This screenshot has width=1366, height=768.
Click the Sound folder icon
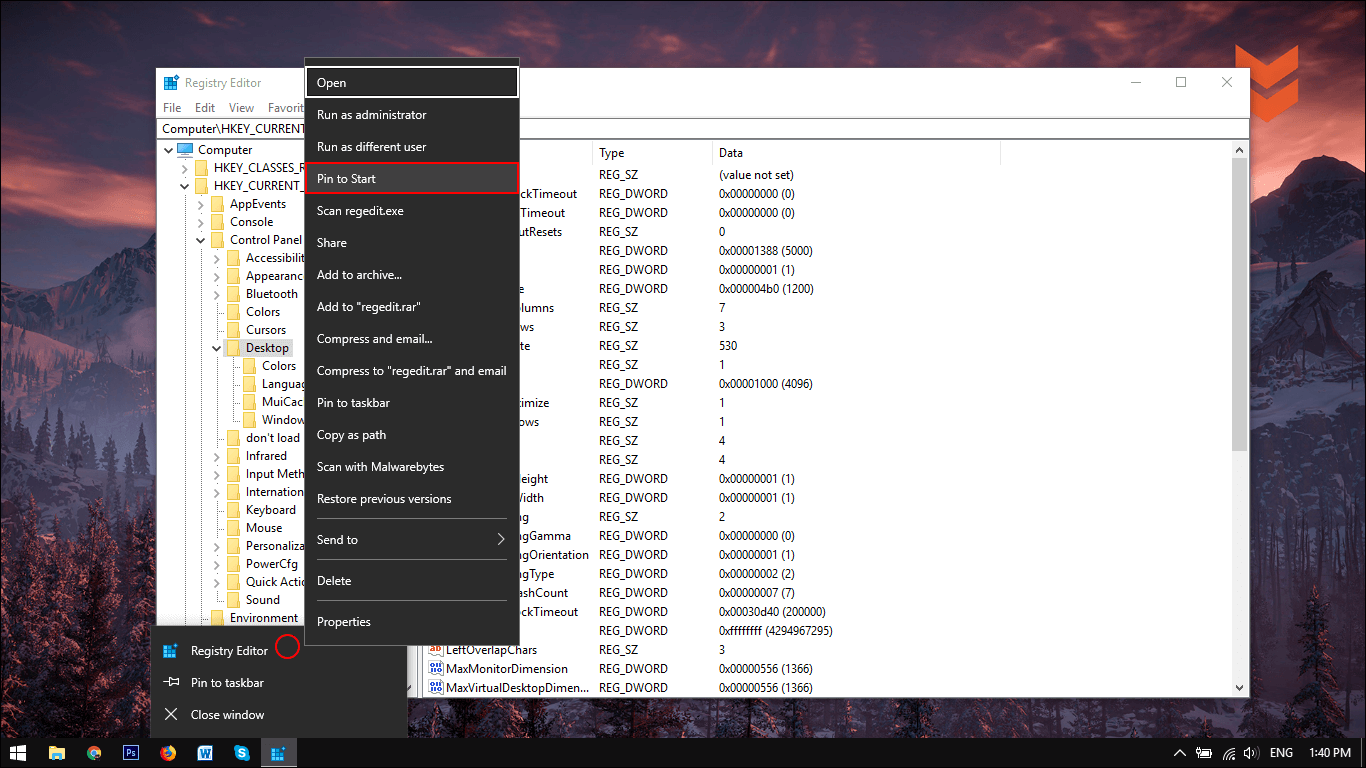pos(233,599)
